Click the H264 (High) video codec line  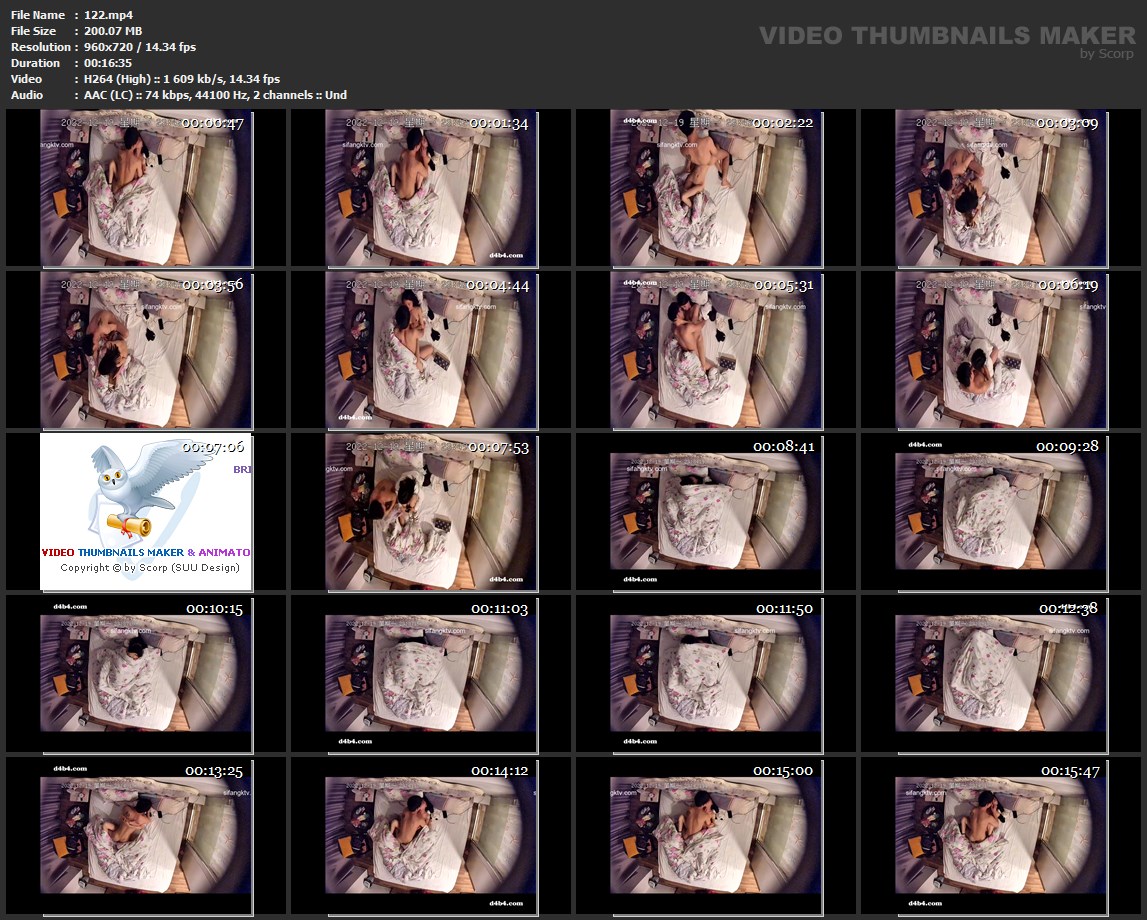[x=181, y=79]
